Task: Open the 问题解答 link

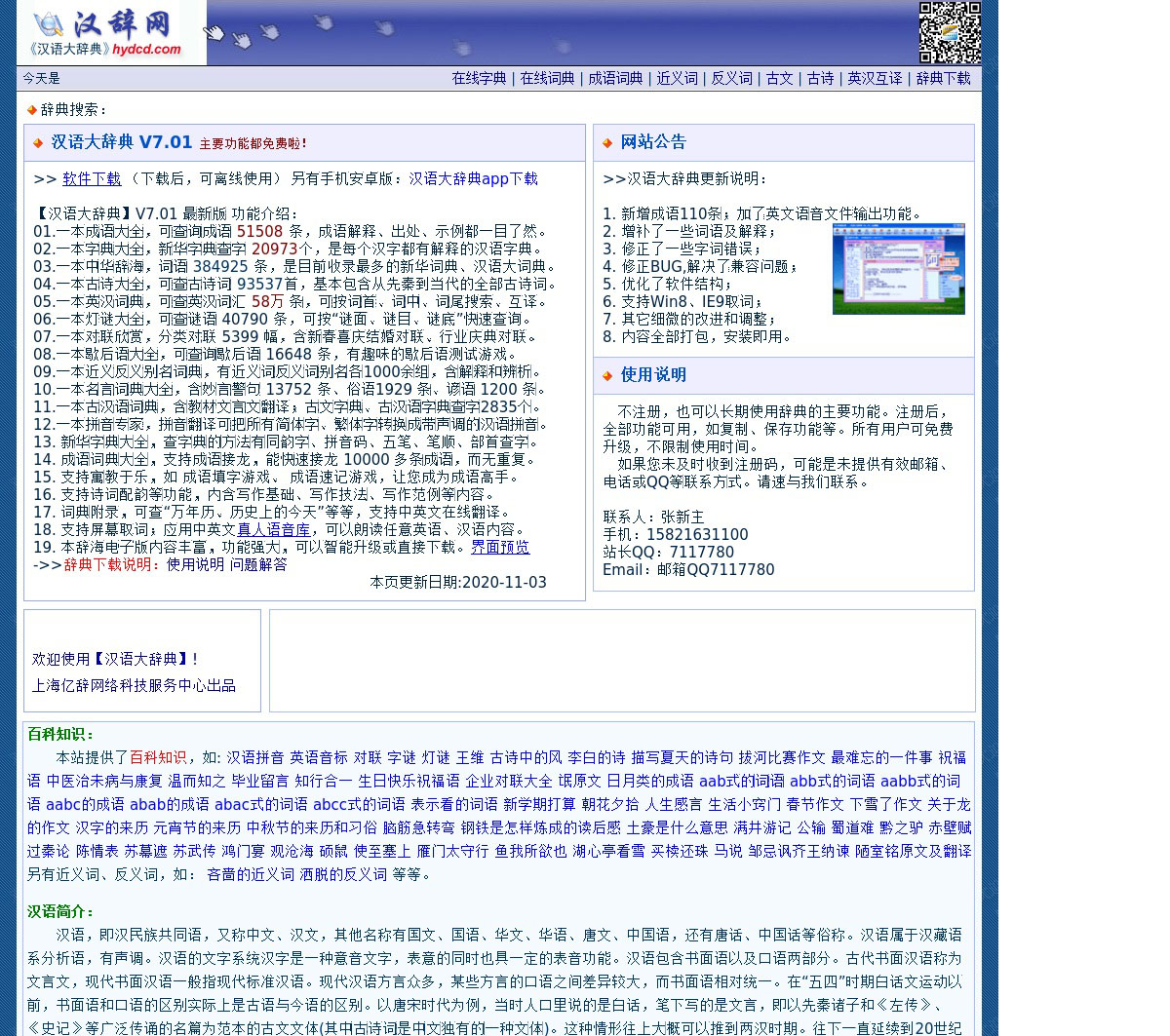Action: (258, 565)
